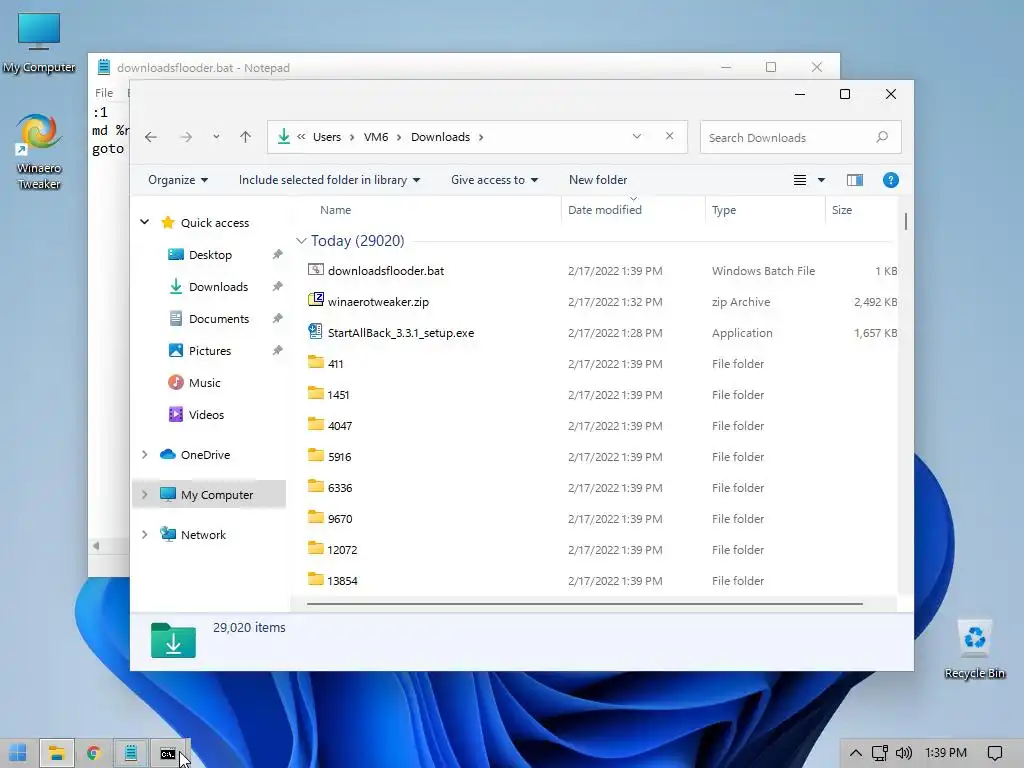Open Music in Quick access
The width and height of the screenshot is (1024, 768).
point(204,383)
